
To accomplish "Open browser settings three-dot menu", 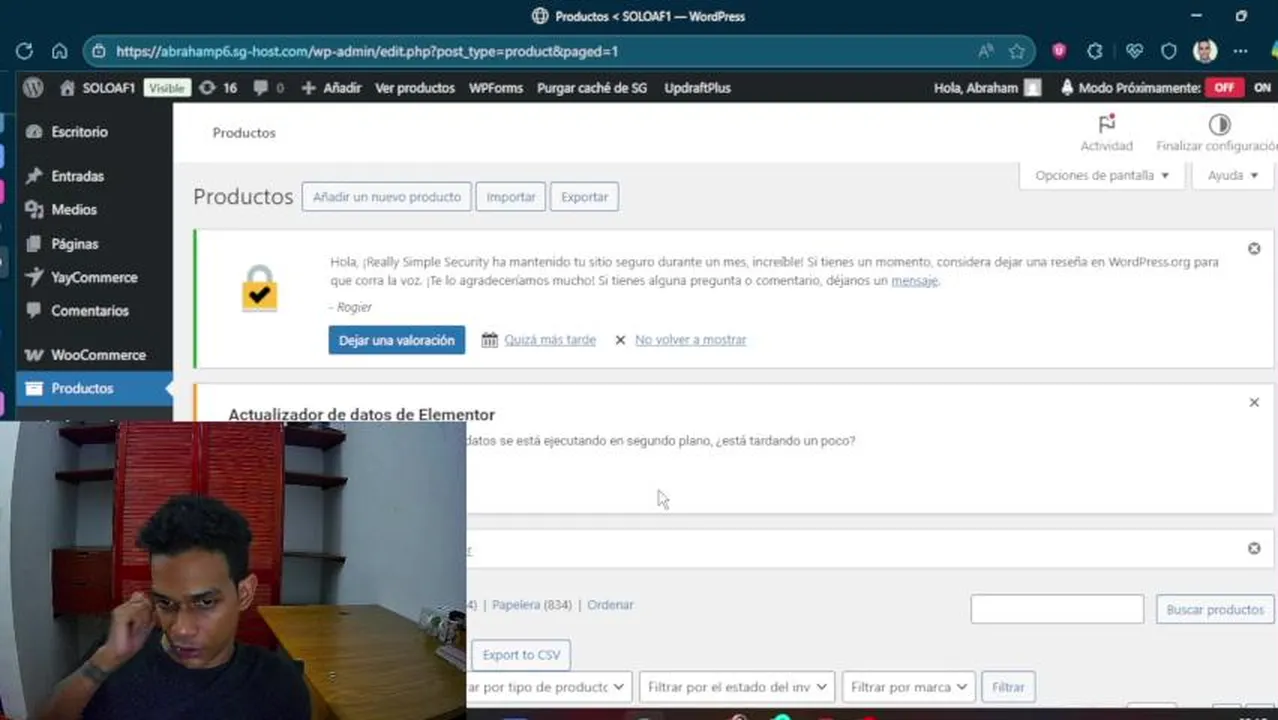I will pyautogui.click(x=1241, y=51).
